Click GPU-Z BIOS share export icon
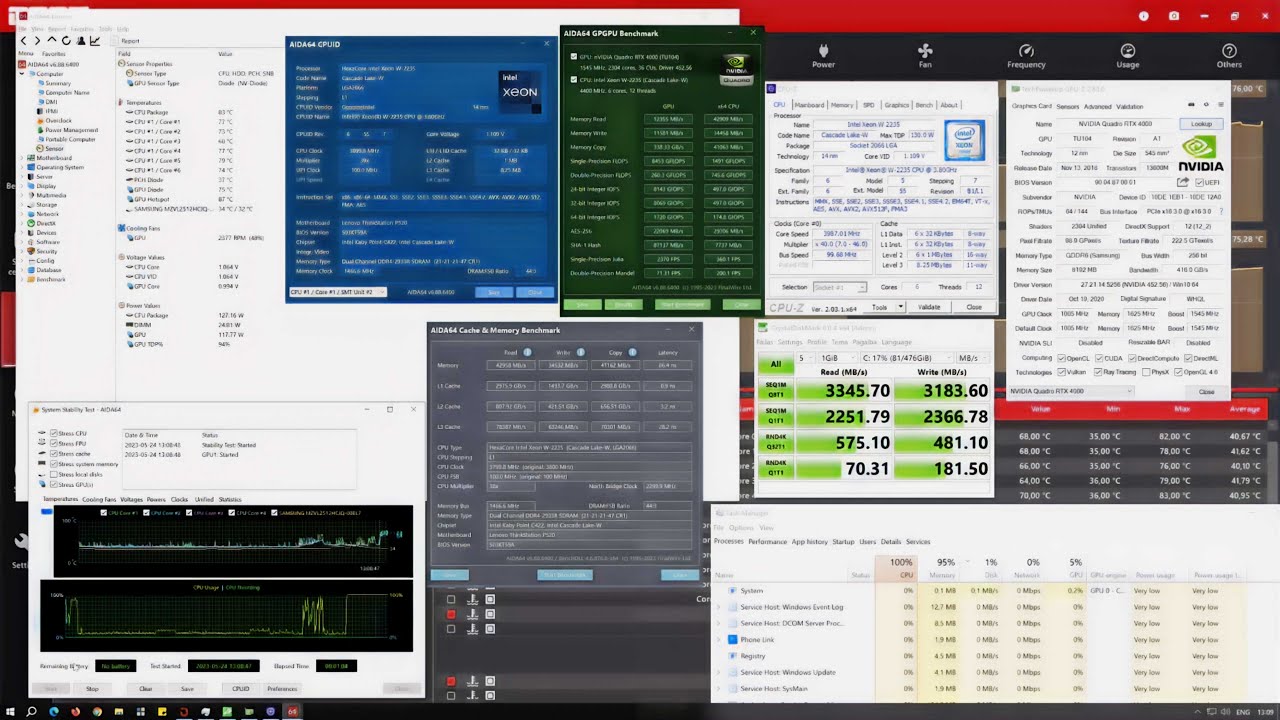The image size is (1280, 720). tap(1183, 182)
